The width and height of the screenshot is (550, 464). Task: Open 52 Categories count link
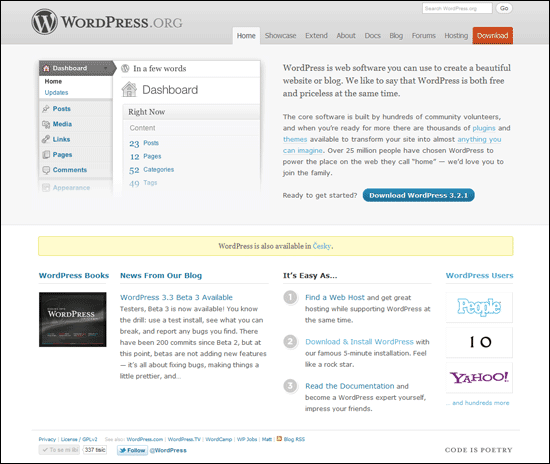(x=151, y=170)
